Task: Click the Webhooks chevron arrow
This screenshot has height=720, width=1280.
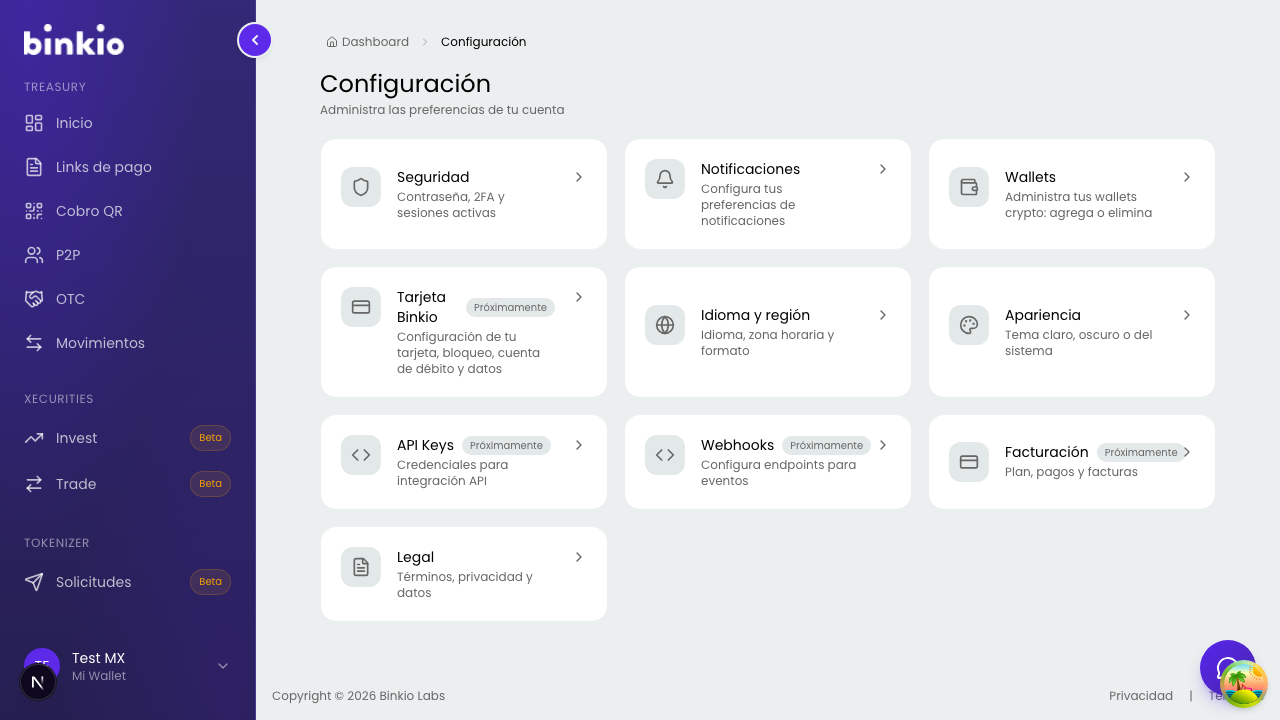Action: (x=883, y=445)
